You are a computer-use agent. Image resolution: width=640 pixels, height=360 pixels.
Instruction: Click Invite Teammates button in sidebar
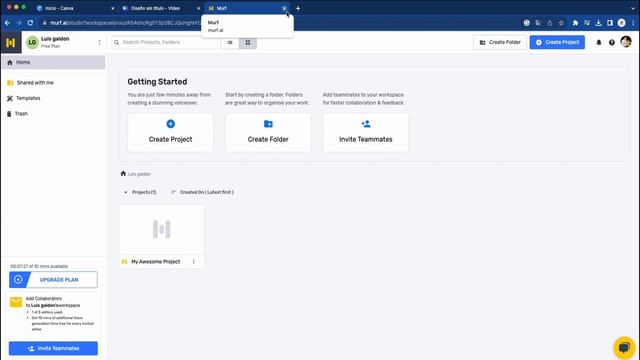coord(53,349)
